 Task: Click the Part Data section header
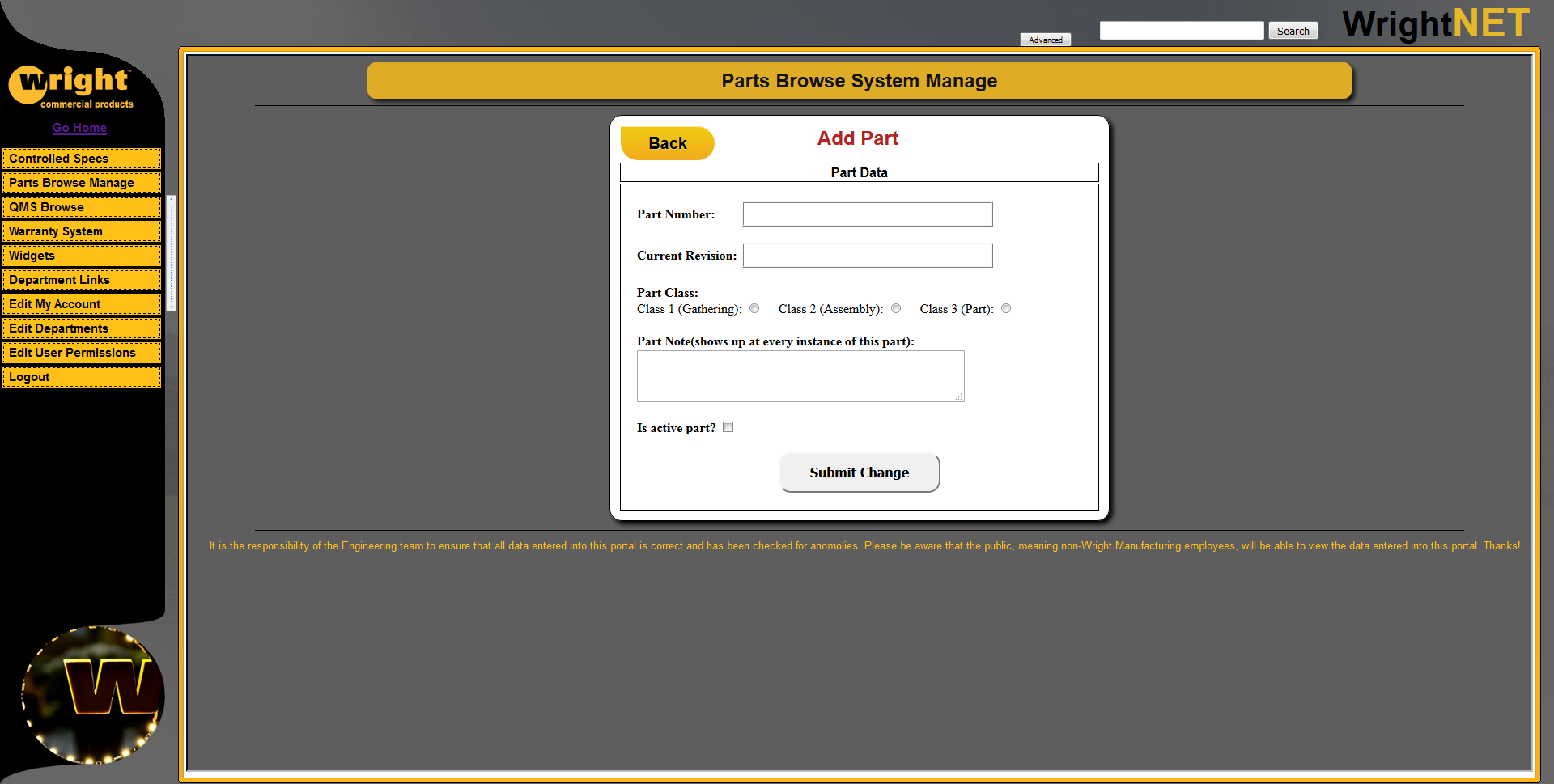pos(860,172)
